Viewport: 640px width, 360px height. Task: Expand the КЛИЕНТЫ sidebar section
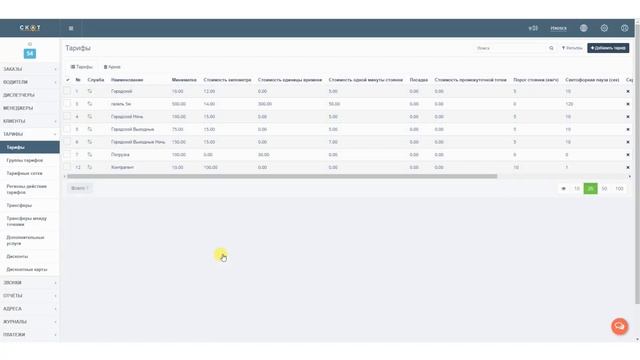(x=30, y=121)
